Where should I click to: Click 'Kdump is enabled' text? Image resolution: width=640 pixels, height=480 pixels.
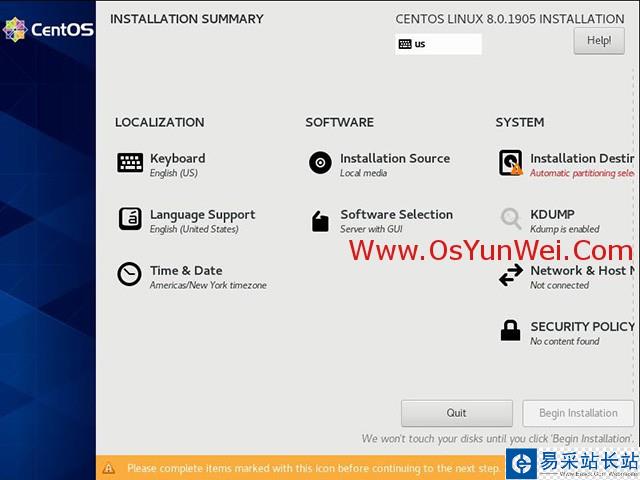point(564,229)
